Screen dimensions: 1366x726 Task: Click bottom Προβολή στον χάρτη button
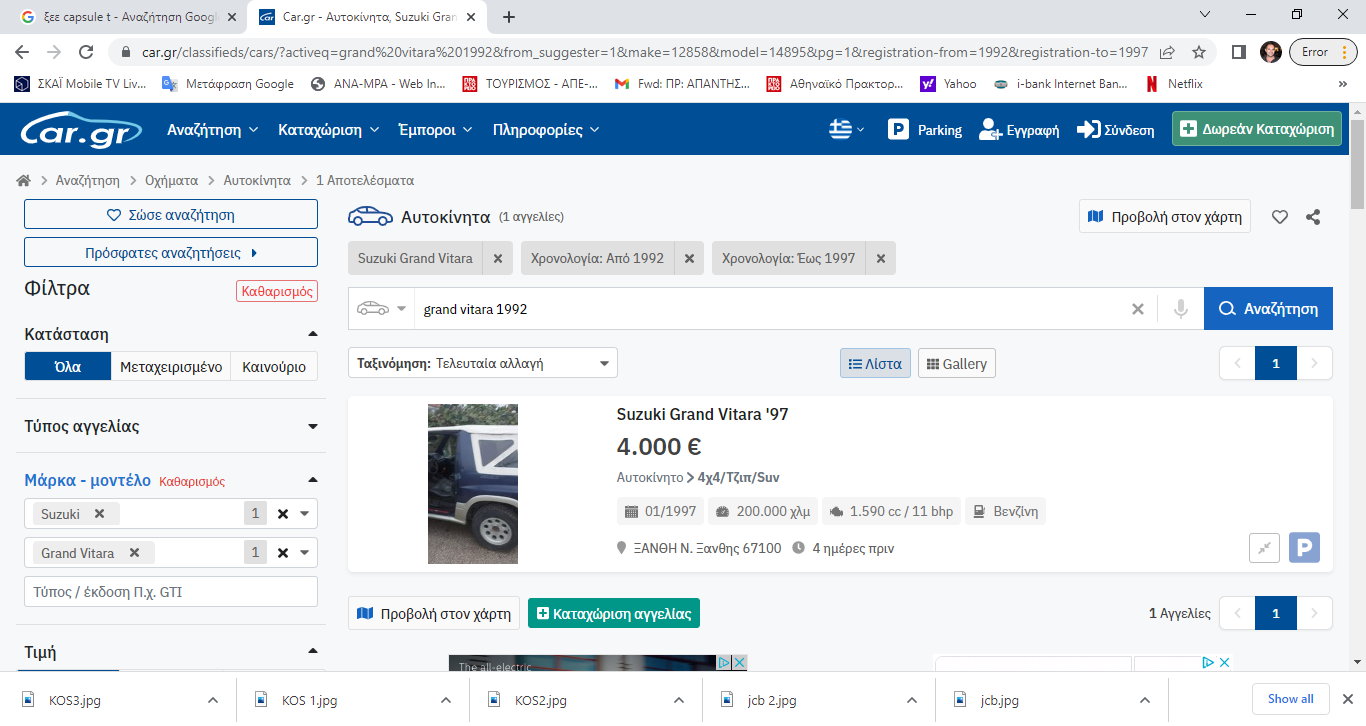click(x=434, y=613)
